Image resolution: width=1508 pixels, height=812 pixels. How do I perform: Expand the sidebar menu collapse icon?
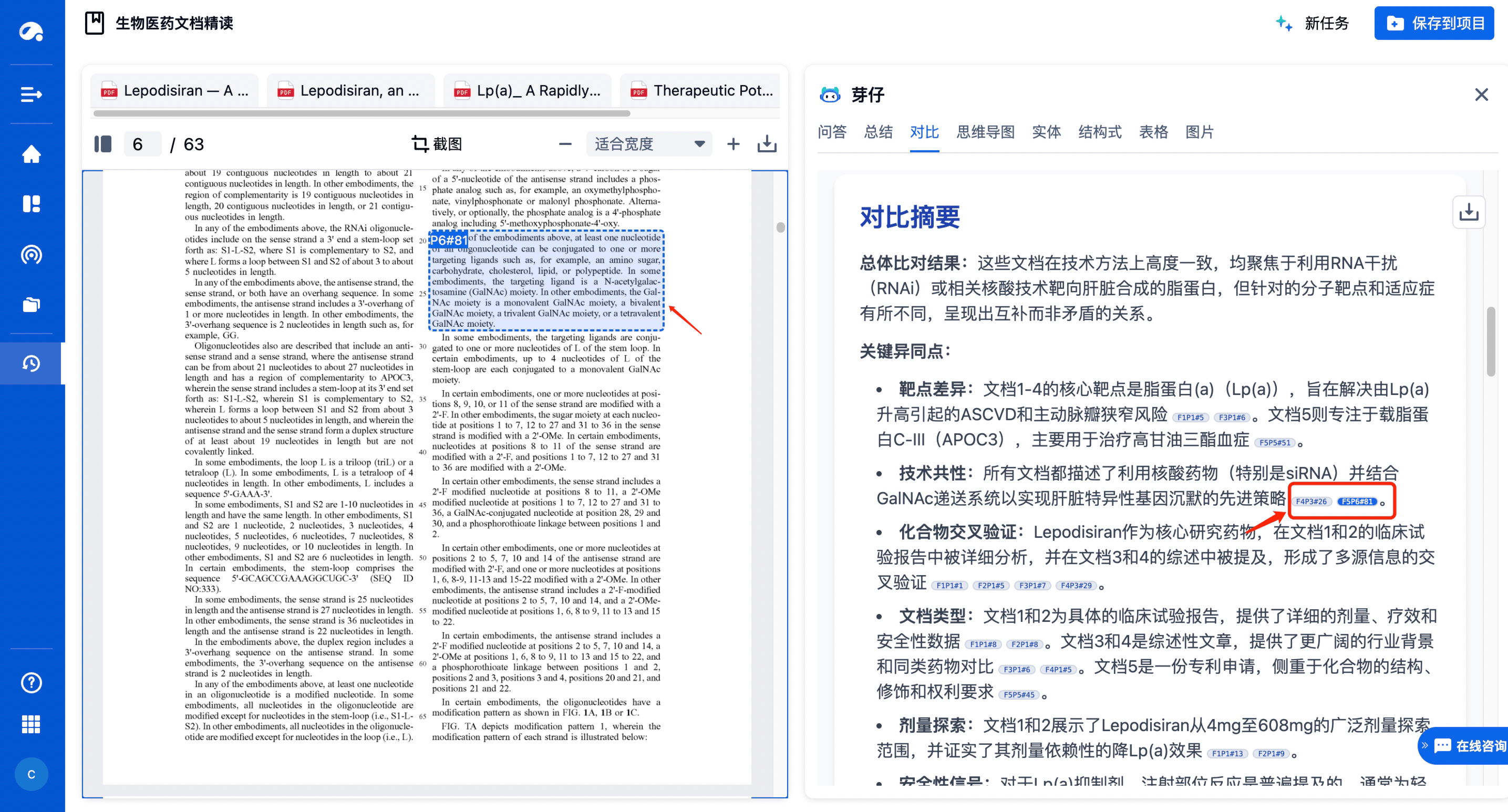coord(32,94)
